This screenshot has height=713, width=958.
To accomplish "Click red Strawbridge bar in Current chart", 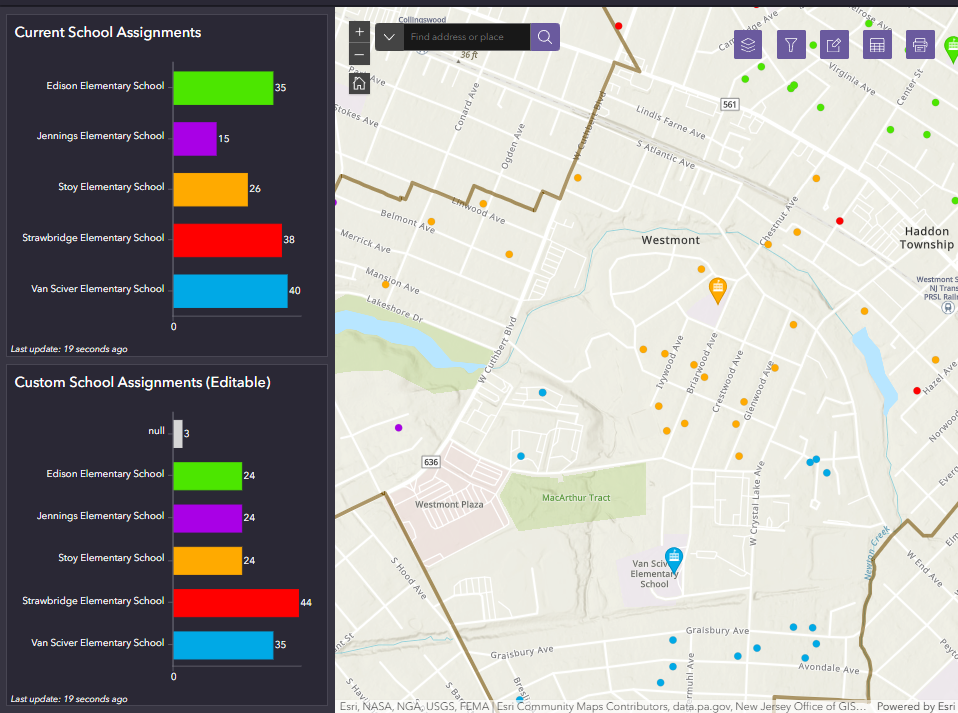I will [227, 240].
